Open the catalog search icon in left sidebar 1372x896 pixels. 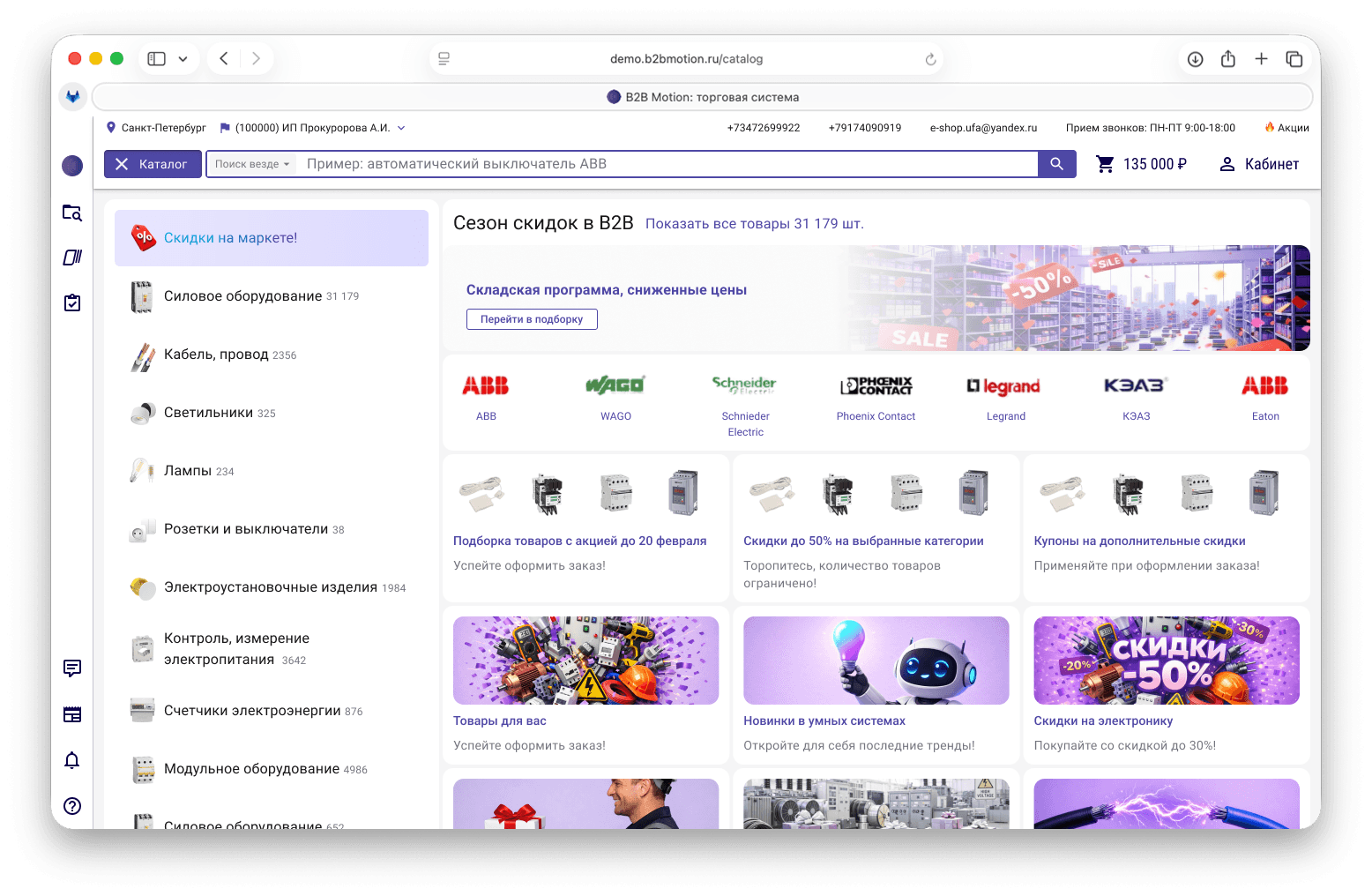[x=72, y=213]
